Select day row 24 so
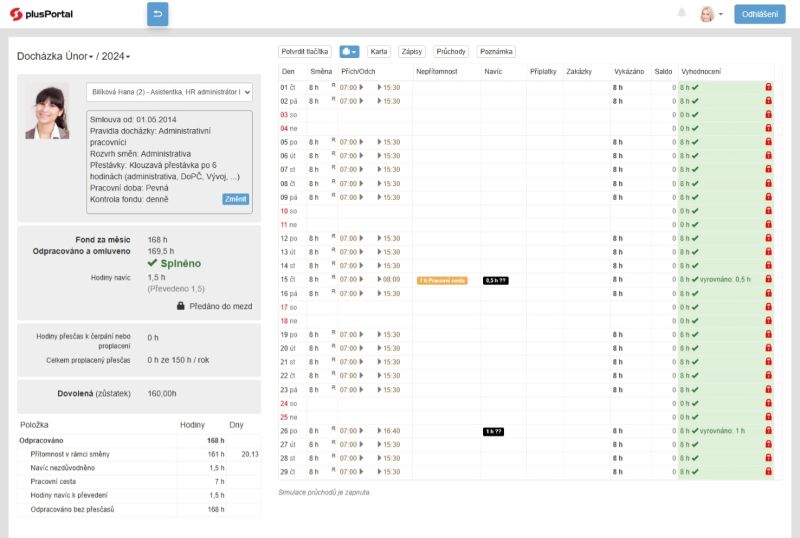 pyautogui.click(x=526, y=403)
